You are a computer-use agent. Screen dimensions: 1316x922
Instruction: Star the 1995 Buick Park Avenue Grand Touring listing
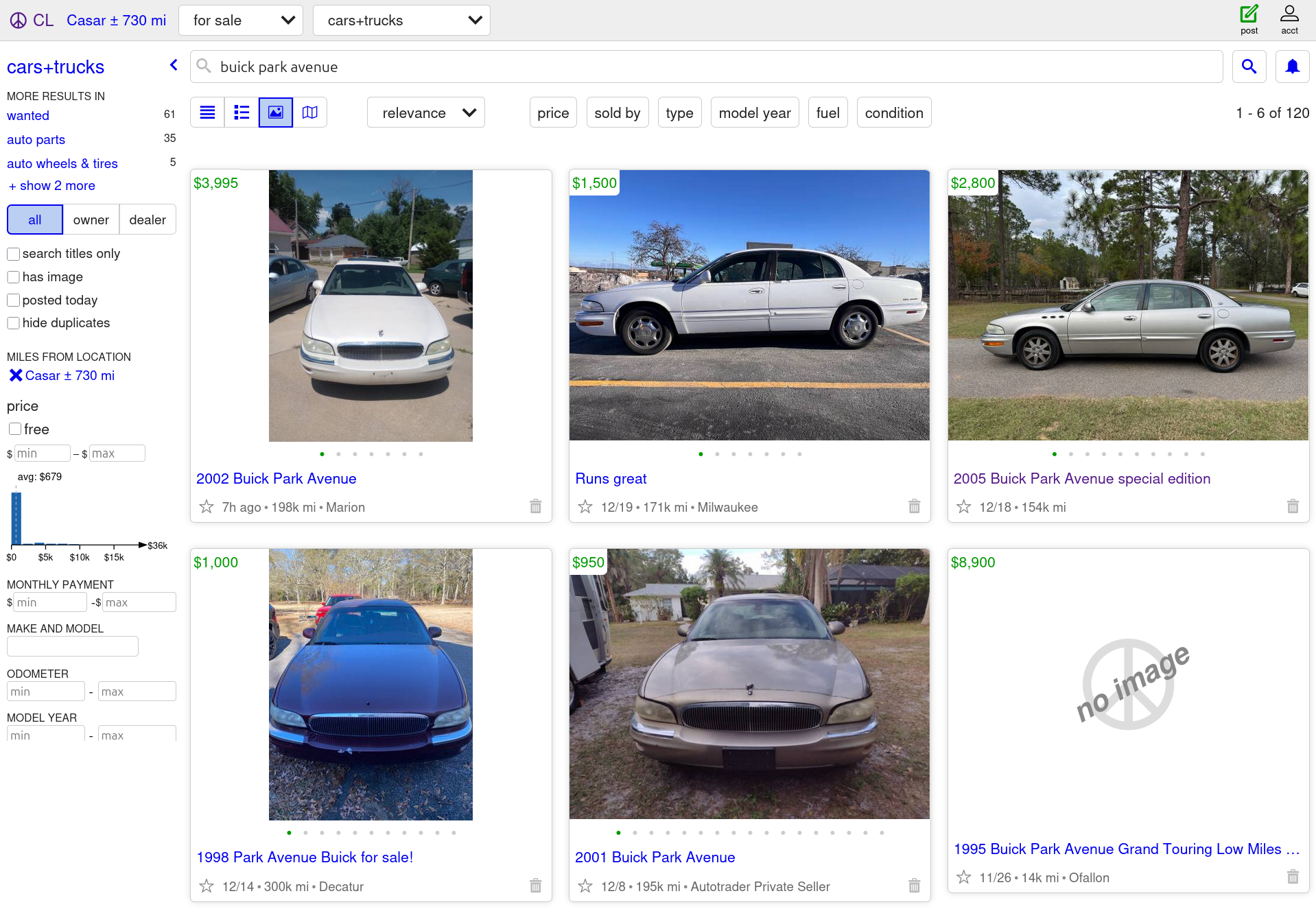point(963,877)
